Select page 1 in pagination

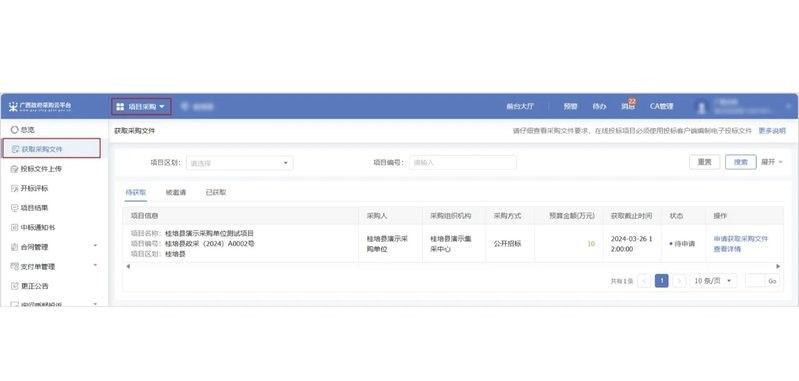click(x=661, y=281)
